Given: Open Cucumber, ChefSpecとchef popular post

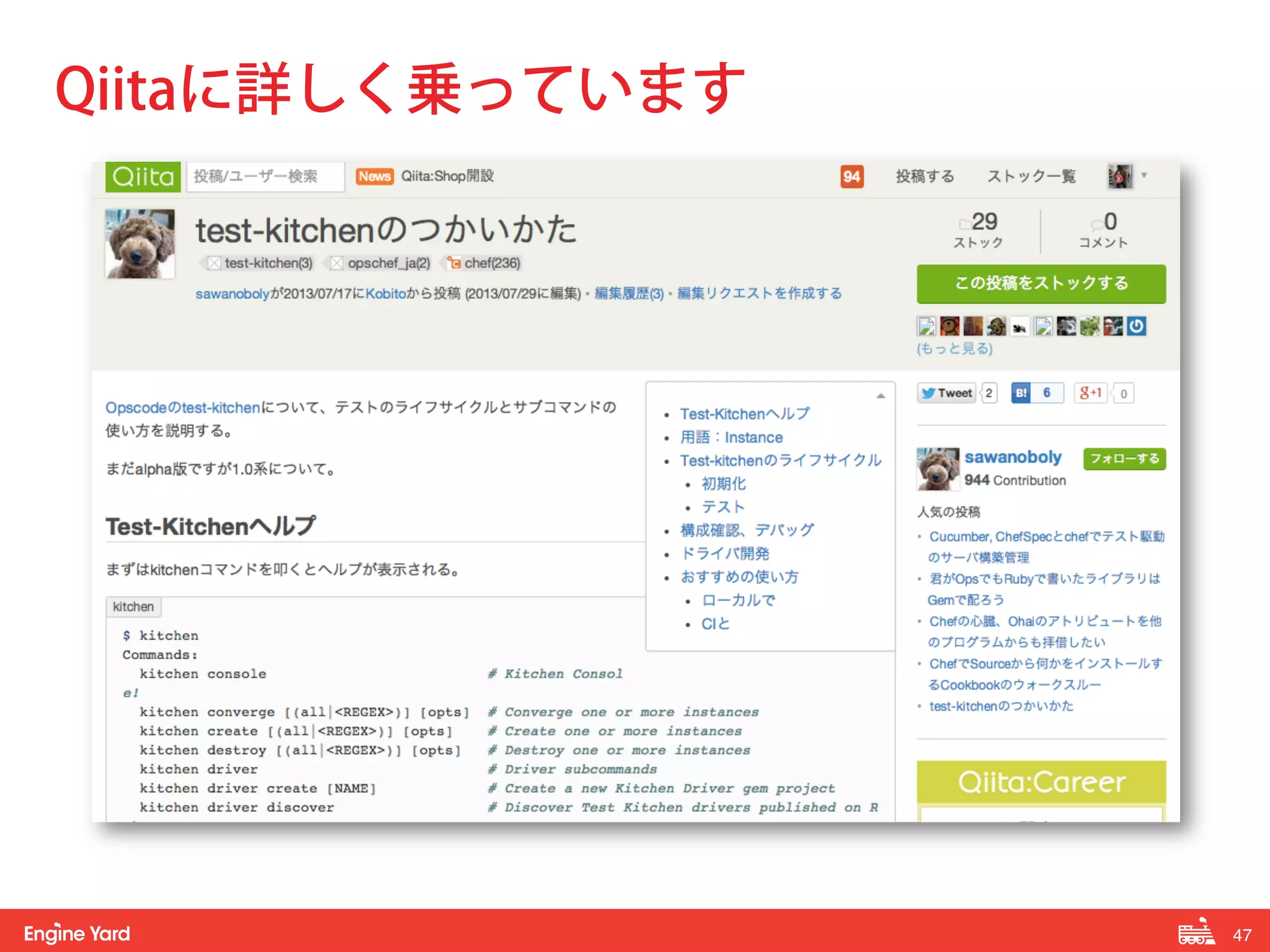Looking at the screenshot, I should [1047, 547].
